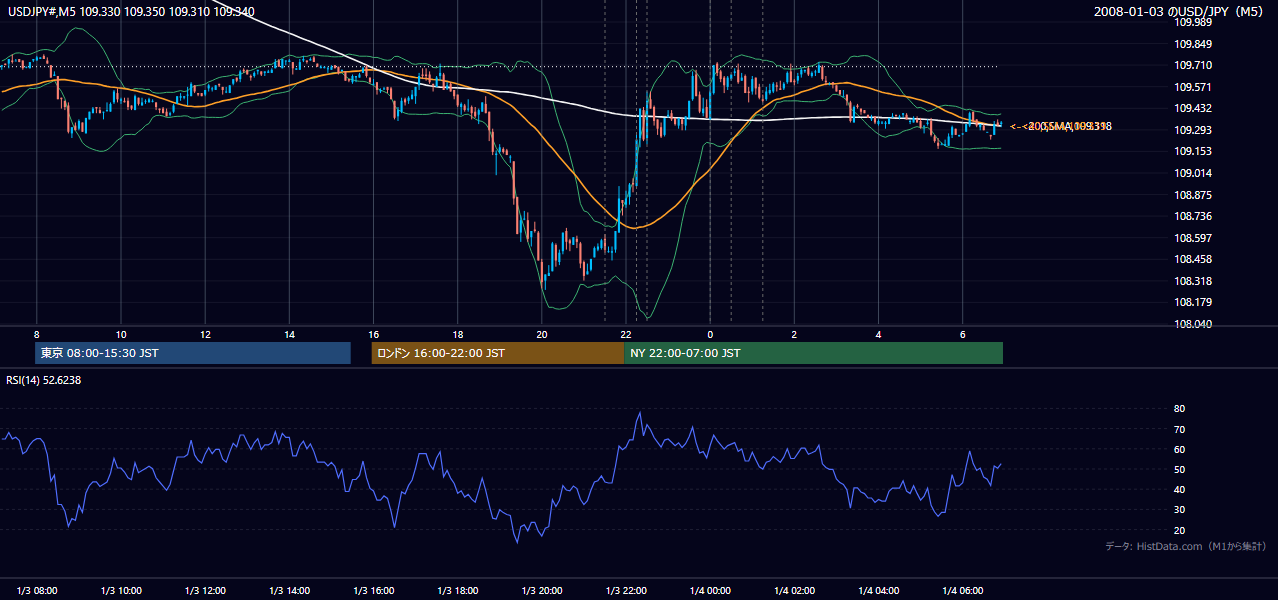
Task: Click the RSI 30 level label
Action: (x=1180, y=510)
